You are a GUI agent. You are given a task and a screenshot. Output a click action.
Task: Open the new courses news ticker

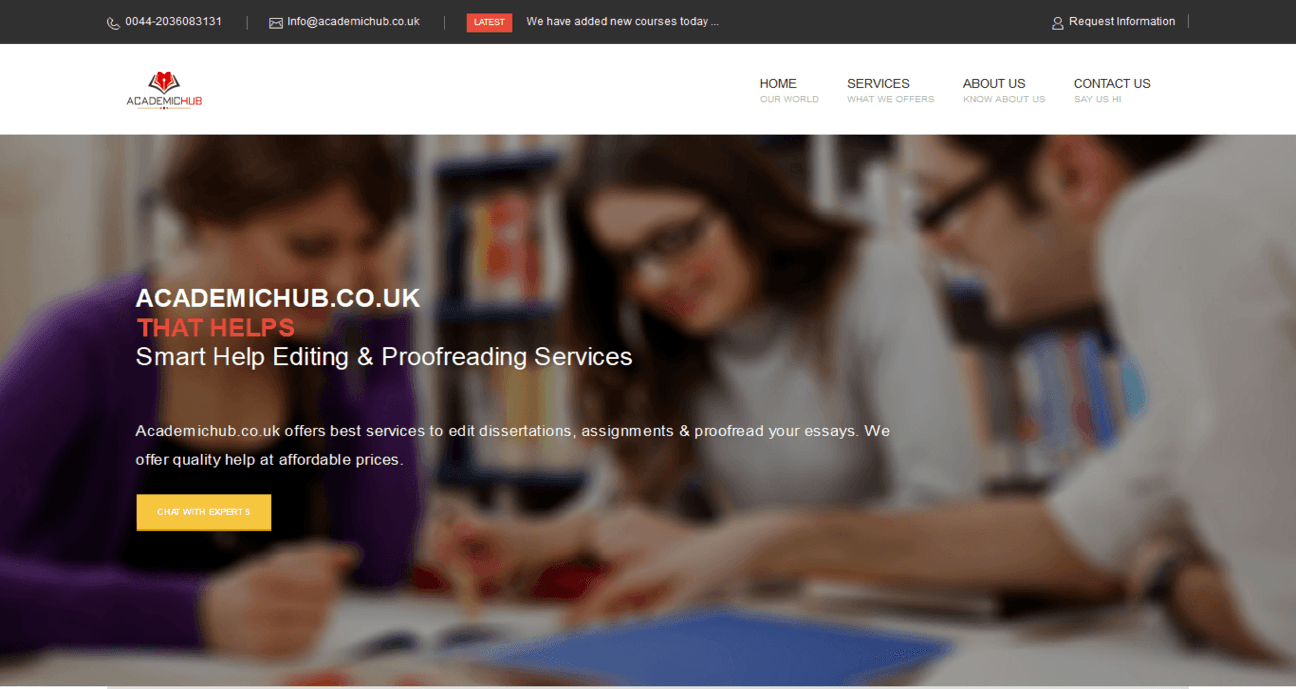(622, 21)
